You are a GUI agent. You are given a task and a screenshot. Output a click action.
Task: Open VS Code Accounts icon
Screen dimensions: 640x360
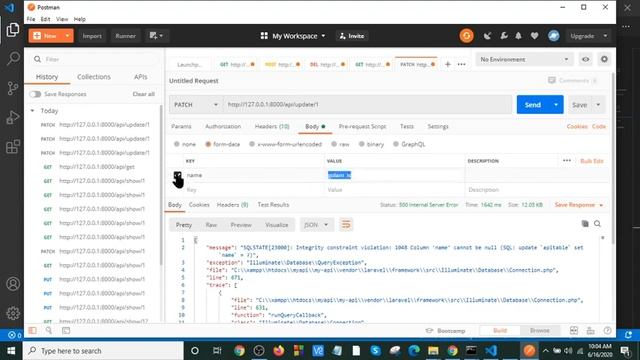click(13, 284)
